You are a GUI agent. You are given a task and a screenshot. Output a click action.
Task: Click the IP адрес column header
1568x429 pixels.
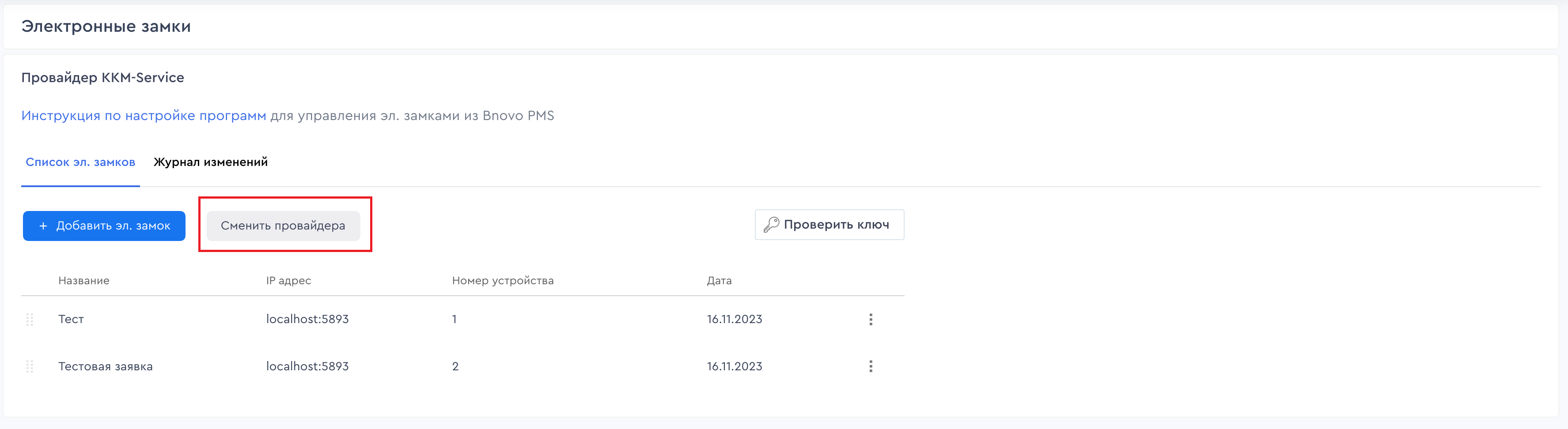[288, 281]
